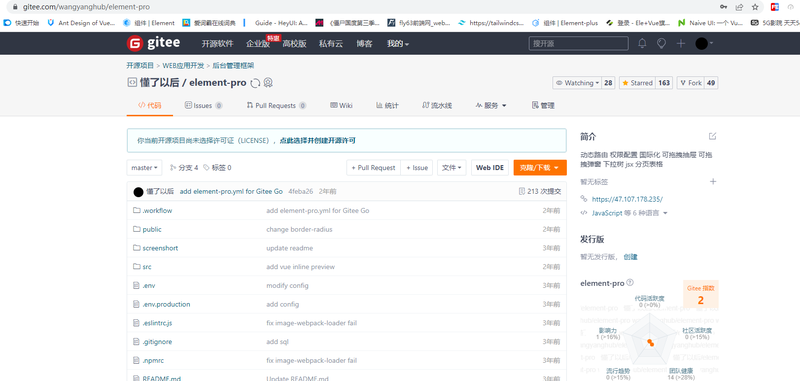Switch to the 代码 tab

[149, 106]
